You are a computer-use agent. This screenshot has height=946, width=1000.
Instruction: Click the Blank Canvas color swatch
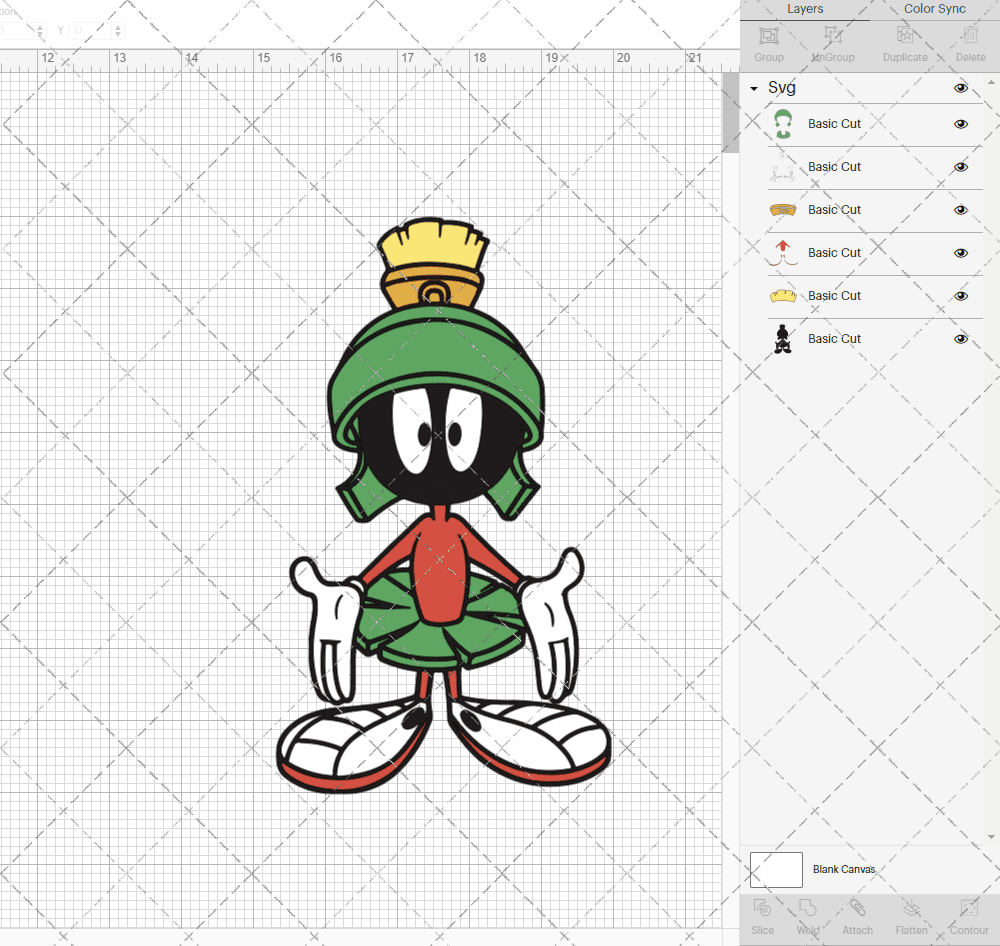(x=776, y=870)
